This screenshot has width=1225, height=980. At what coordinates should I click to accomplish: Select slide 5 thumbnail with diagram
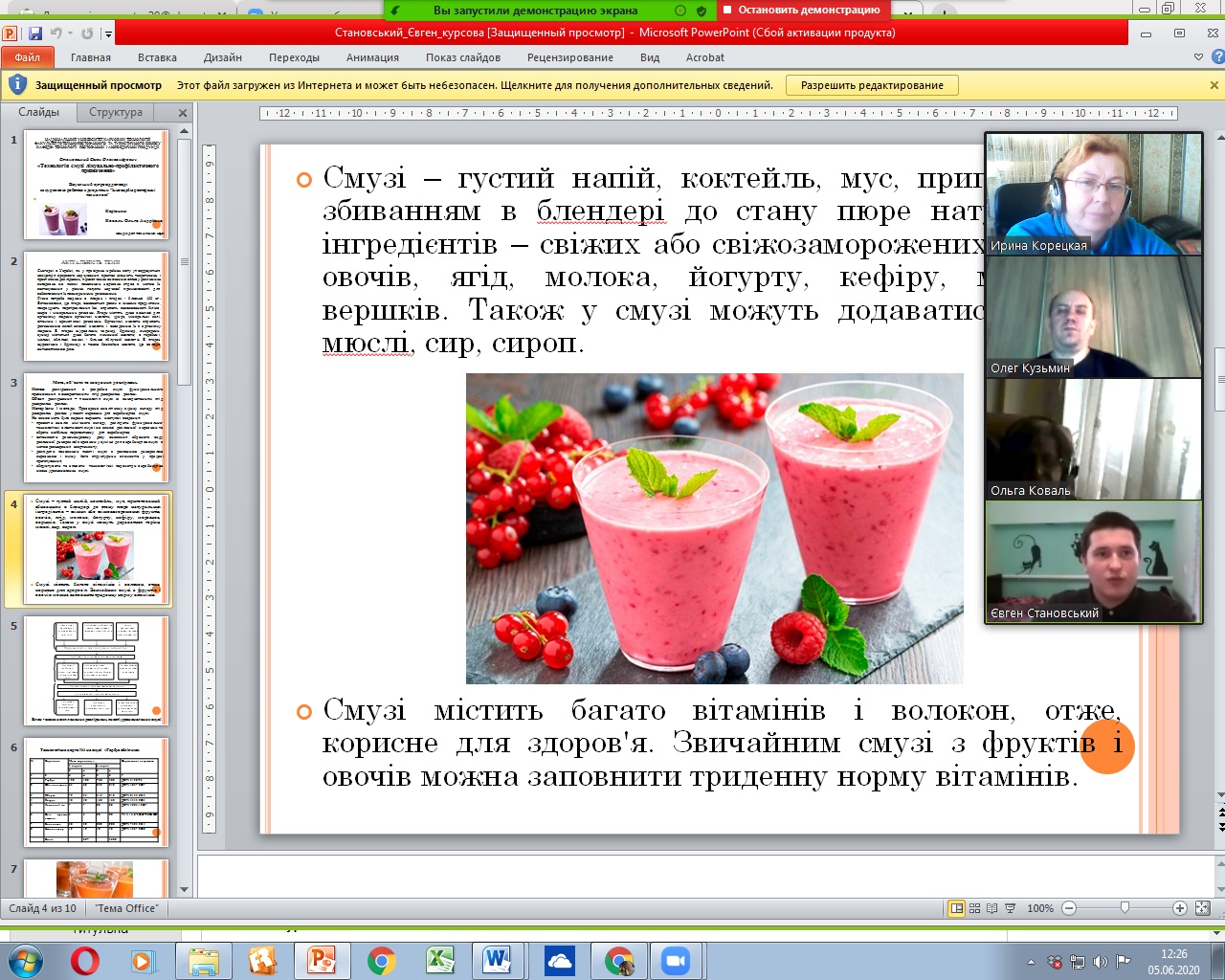click(97, 670)
